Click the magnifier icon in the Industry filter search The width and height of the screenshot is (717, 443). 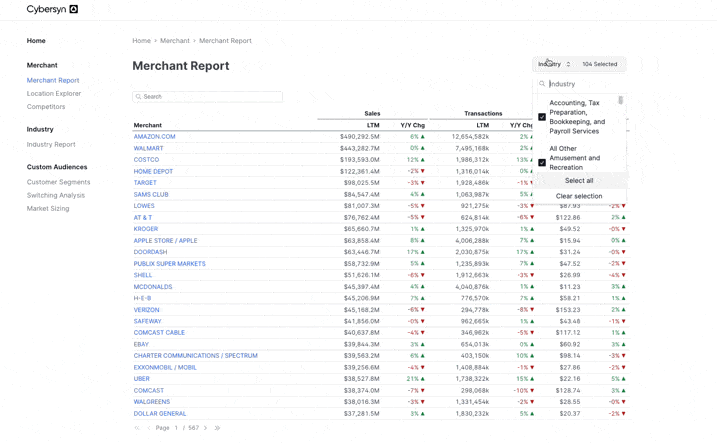(542, 84)
